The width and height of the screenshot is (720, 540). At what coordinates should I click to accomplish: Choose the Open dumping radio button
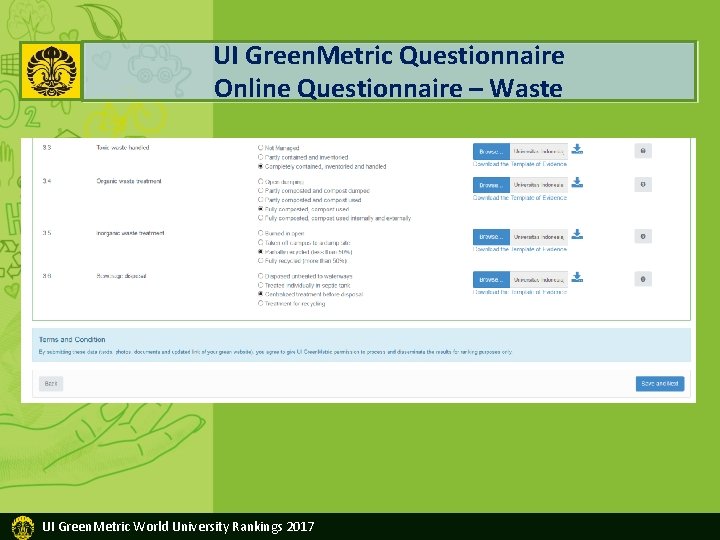click(260, 181)
